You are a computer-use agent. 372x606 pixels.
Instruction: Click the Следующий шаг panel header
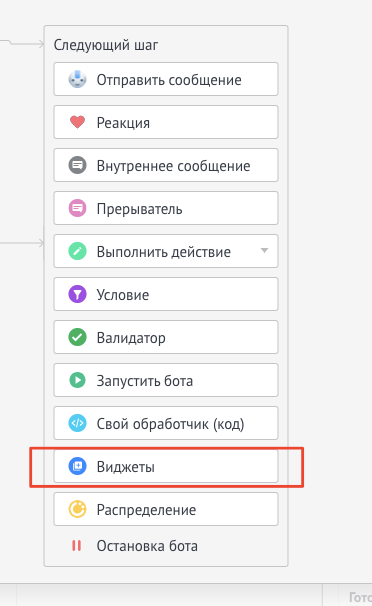point(106,45)
